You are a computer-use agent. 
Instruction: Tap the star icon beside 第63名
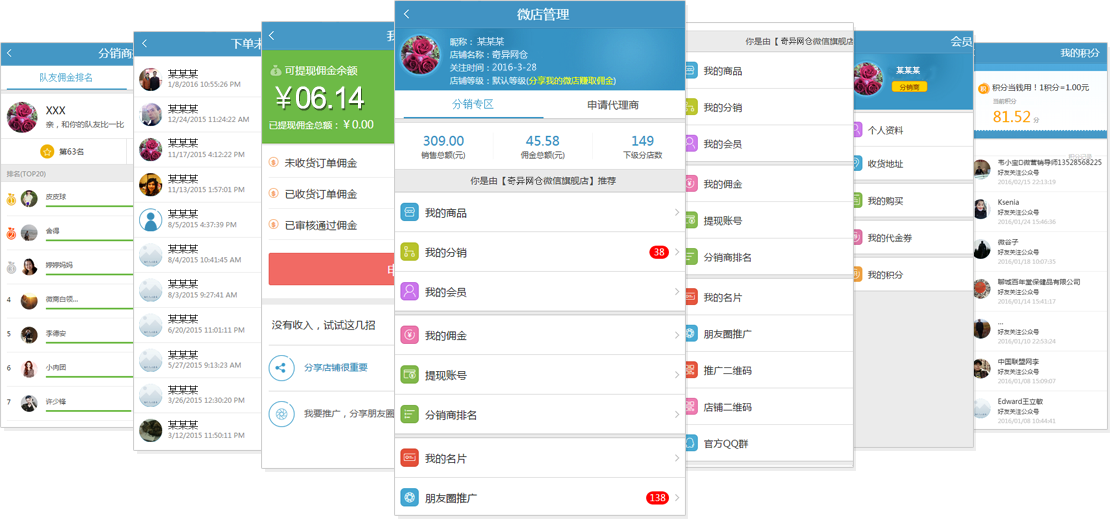(47, 152)
